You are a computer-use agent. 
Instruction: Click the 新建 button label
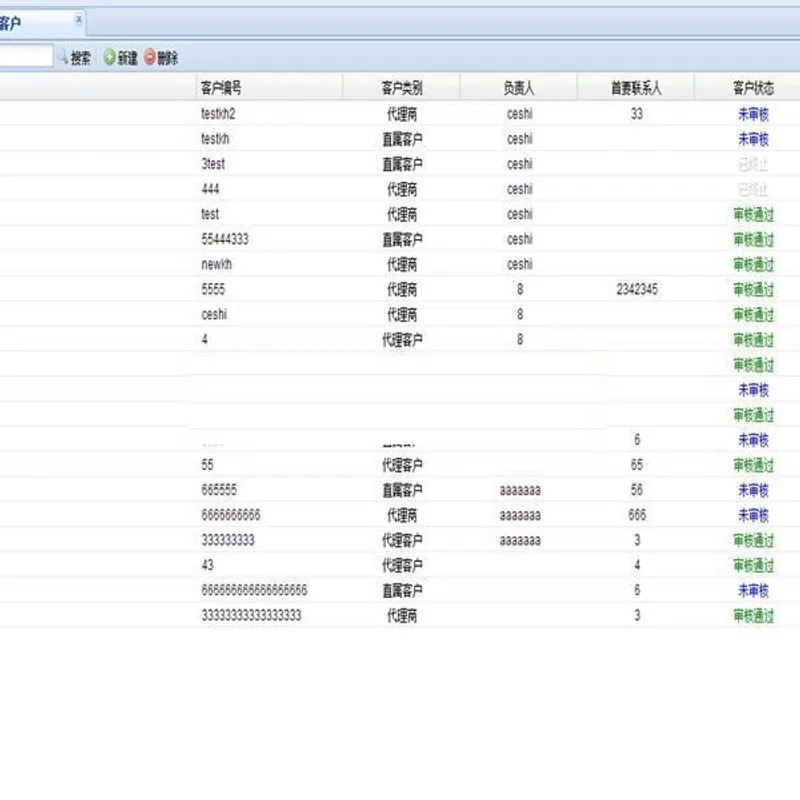[128, 58]
